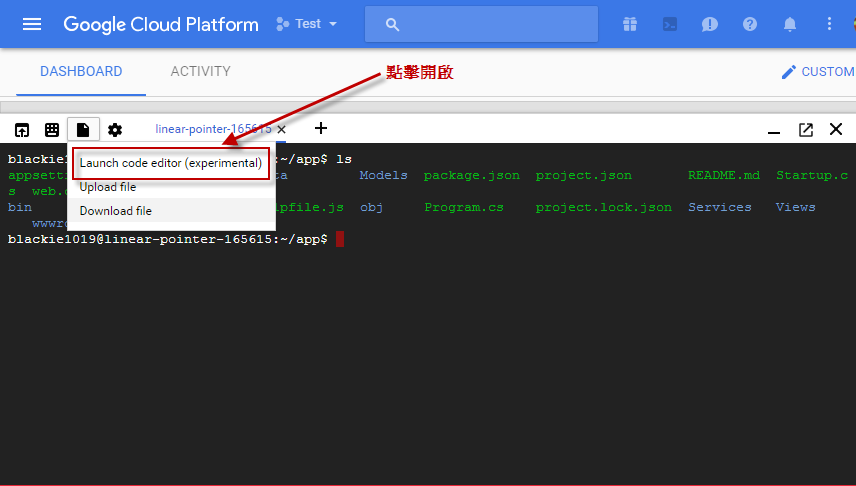Switch to the Dashboard tab
The height and width of the screenshot is (486, 856).
81,72
